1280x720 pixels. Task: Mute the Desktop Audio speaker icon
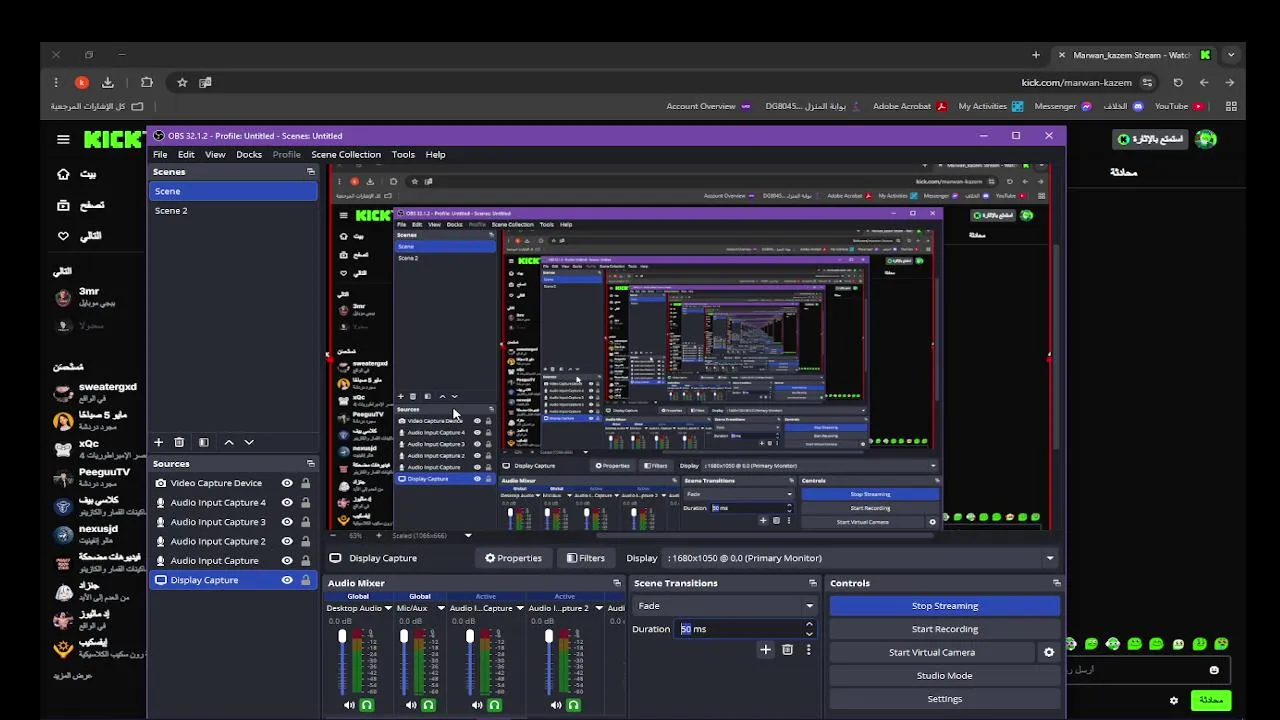pos(349,705)
